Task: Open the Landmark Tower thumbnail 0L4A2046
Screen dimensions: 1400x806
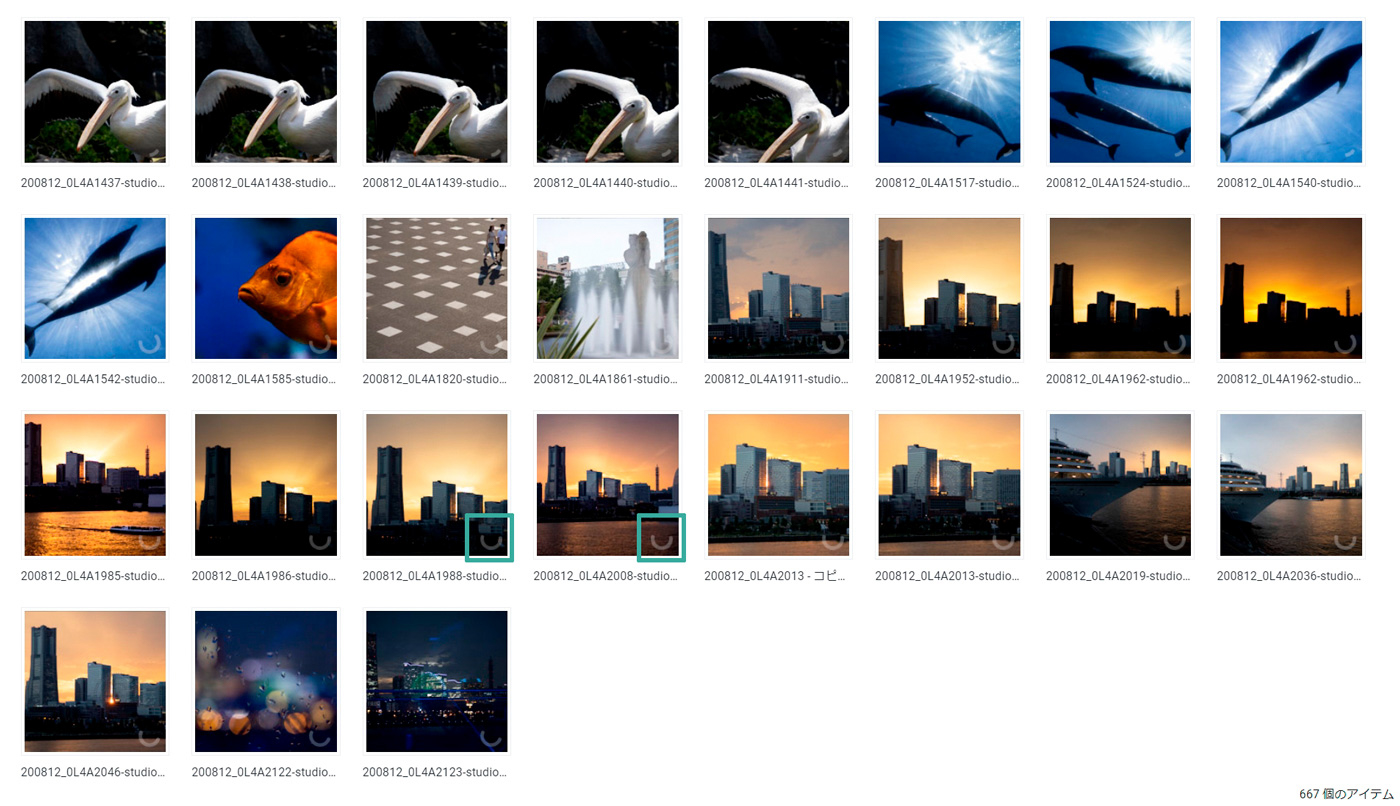Action: tap(95, 681)
